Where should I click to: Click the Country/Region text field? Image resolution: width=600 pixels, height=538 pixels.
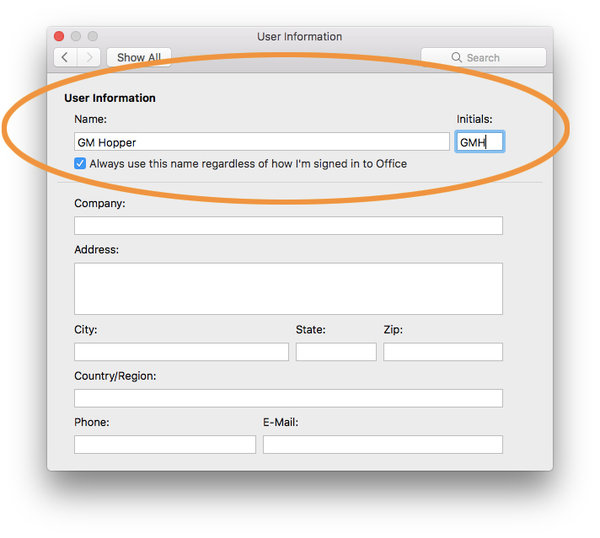pyautogui.click(x=288, y=398)
